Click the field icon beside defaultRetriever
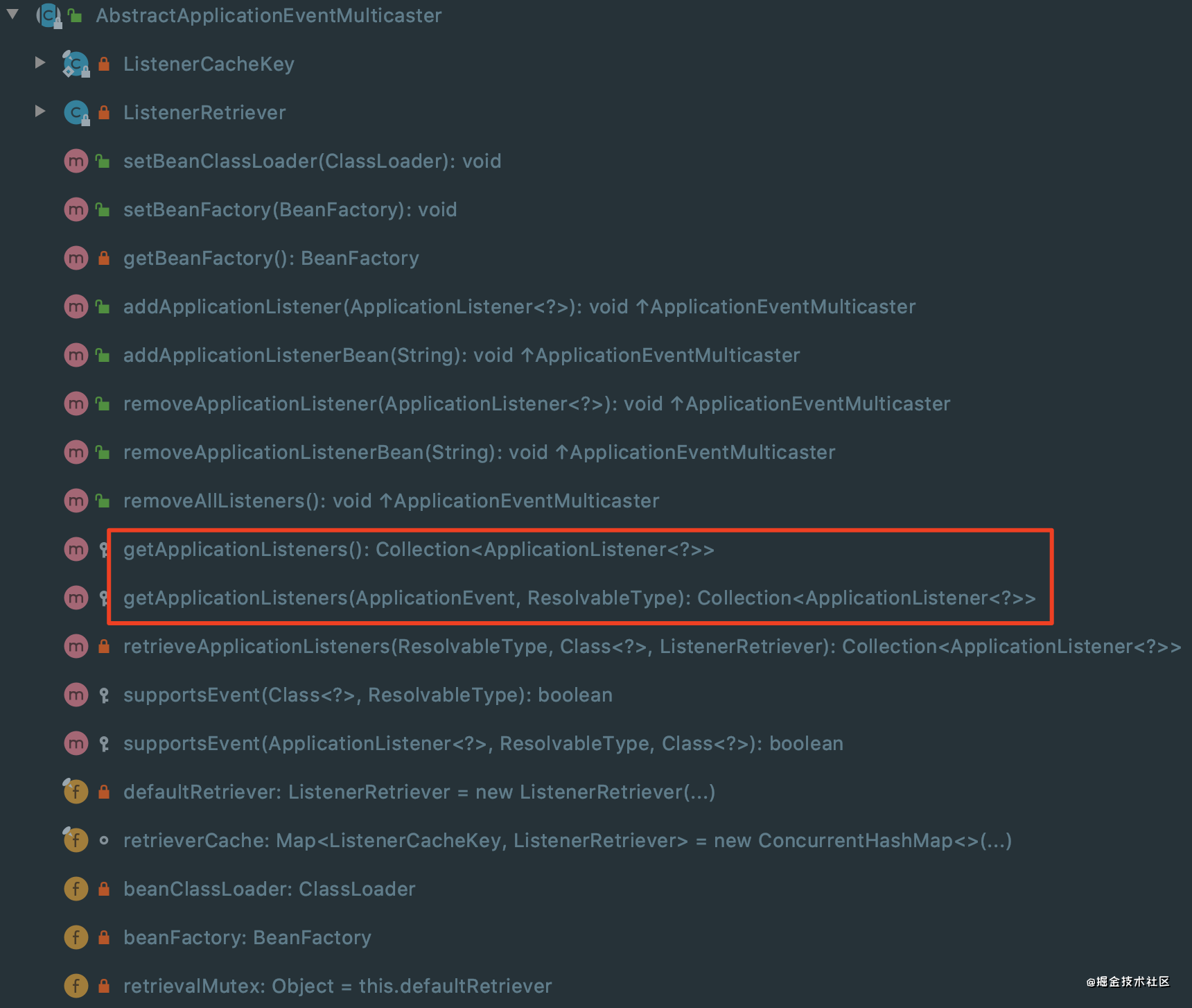Screen dimensions: 1192x1008 75,791
